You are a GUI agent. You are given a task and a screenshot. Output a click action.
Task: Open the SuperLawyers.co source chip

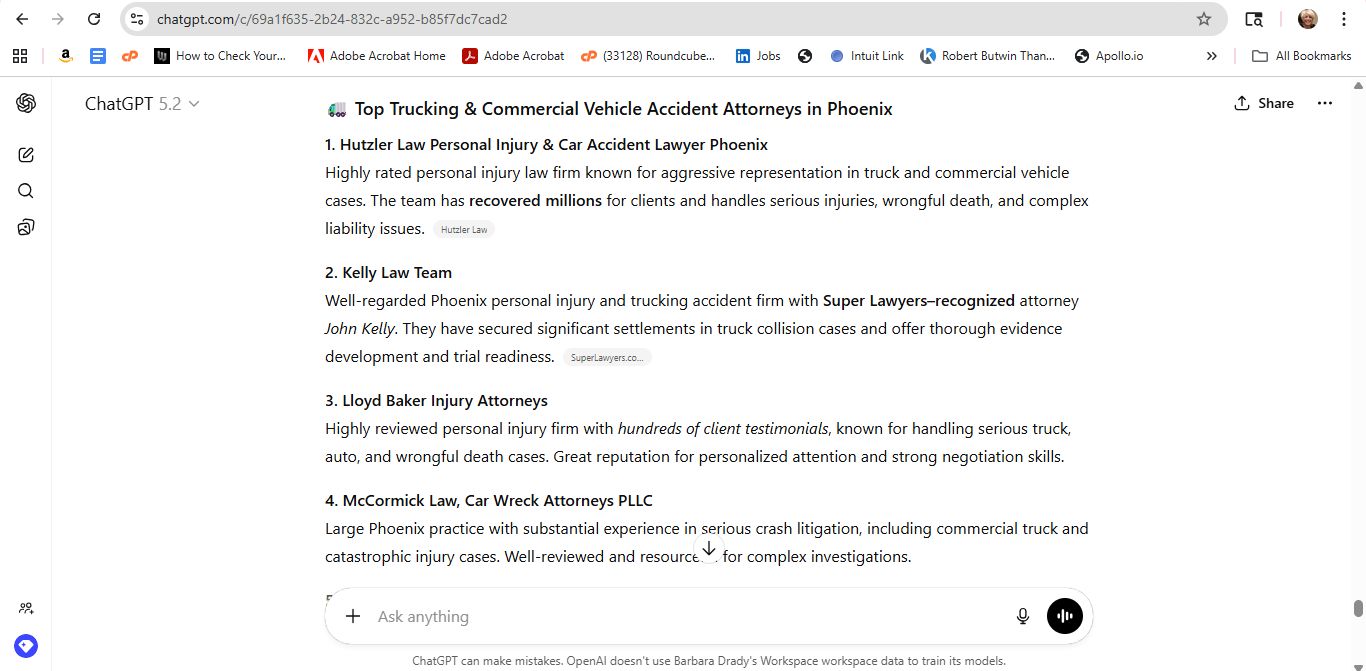pos(607,358)
